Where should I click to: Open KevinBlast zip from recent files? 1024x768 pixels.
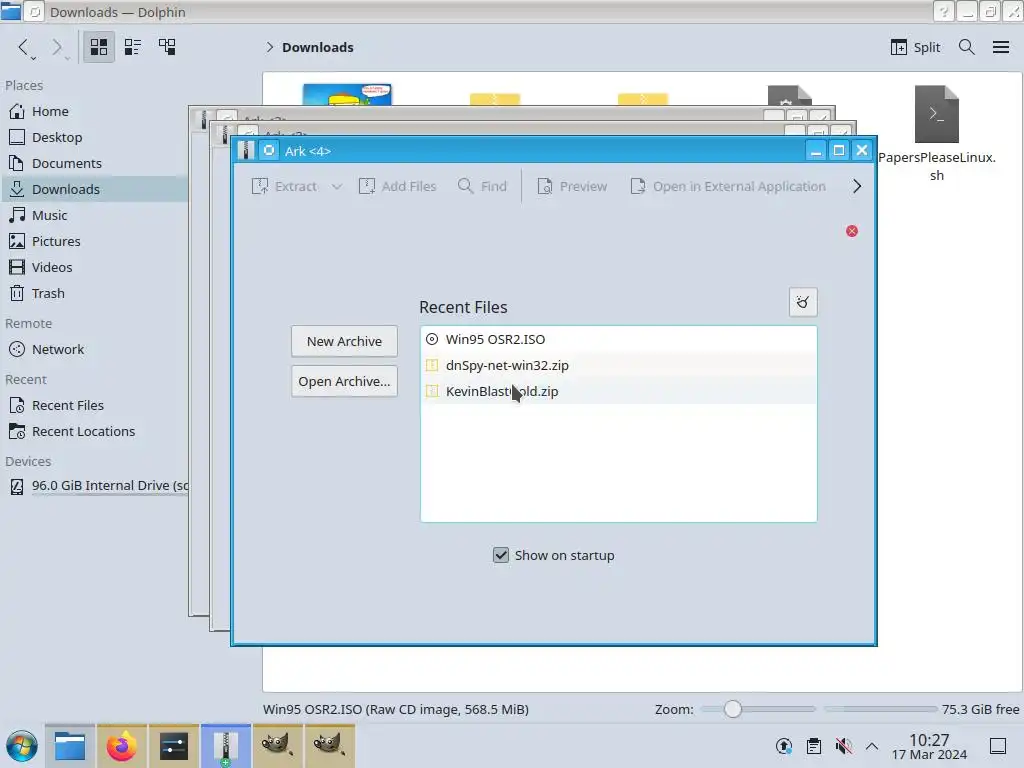(618, 392)
